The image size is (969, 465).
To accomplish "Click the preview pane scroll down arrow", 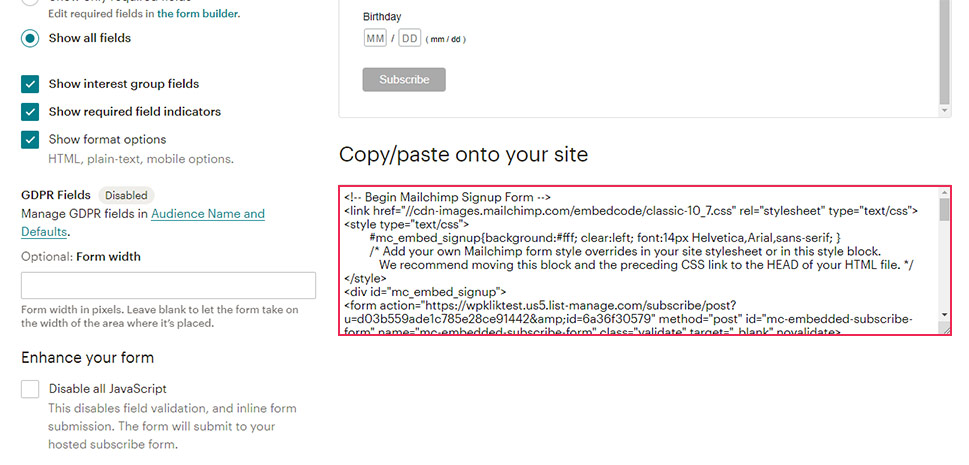I will click(944, 110).
